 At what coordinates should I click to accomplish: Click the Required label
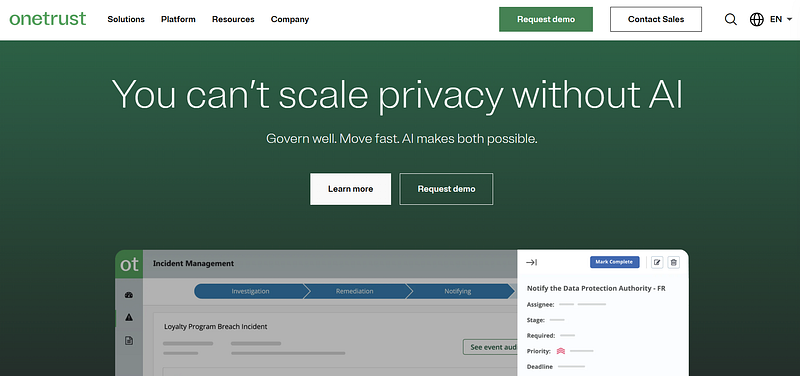pos(541,336)
